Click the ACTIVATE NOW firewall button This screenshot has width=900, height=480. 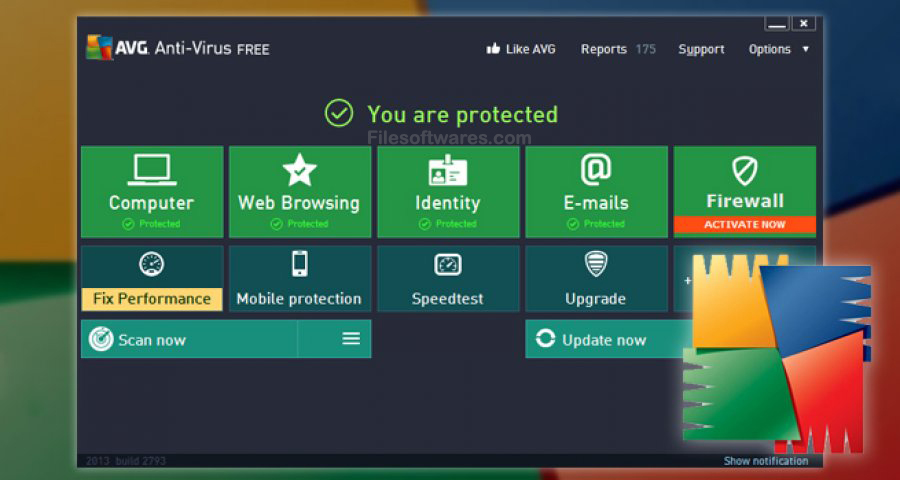745,224
